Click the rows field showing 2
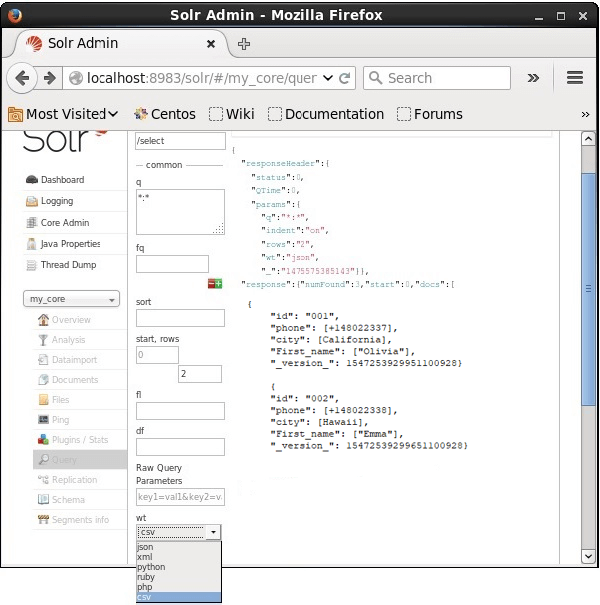600x605 pixels. [200, 374]
